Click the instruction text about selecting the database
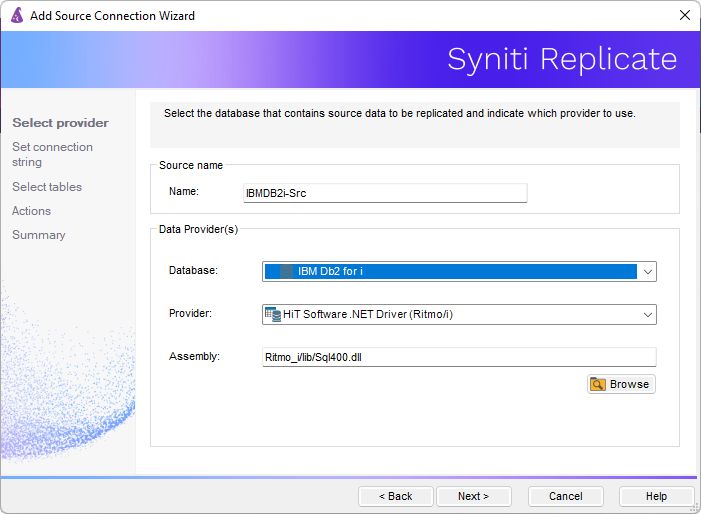Viewport: 701px width, 514px height. (400, 114)
